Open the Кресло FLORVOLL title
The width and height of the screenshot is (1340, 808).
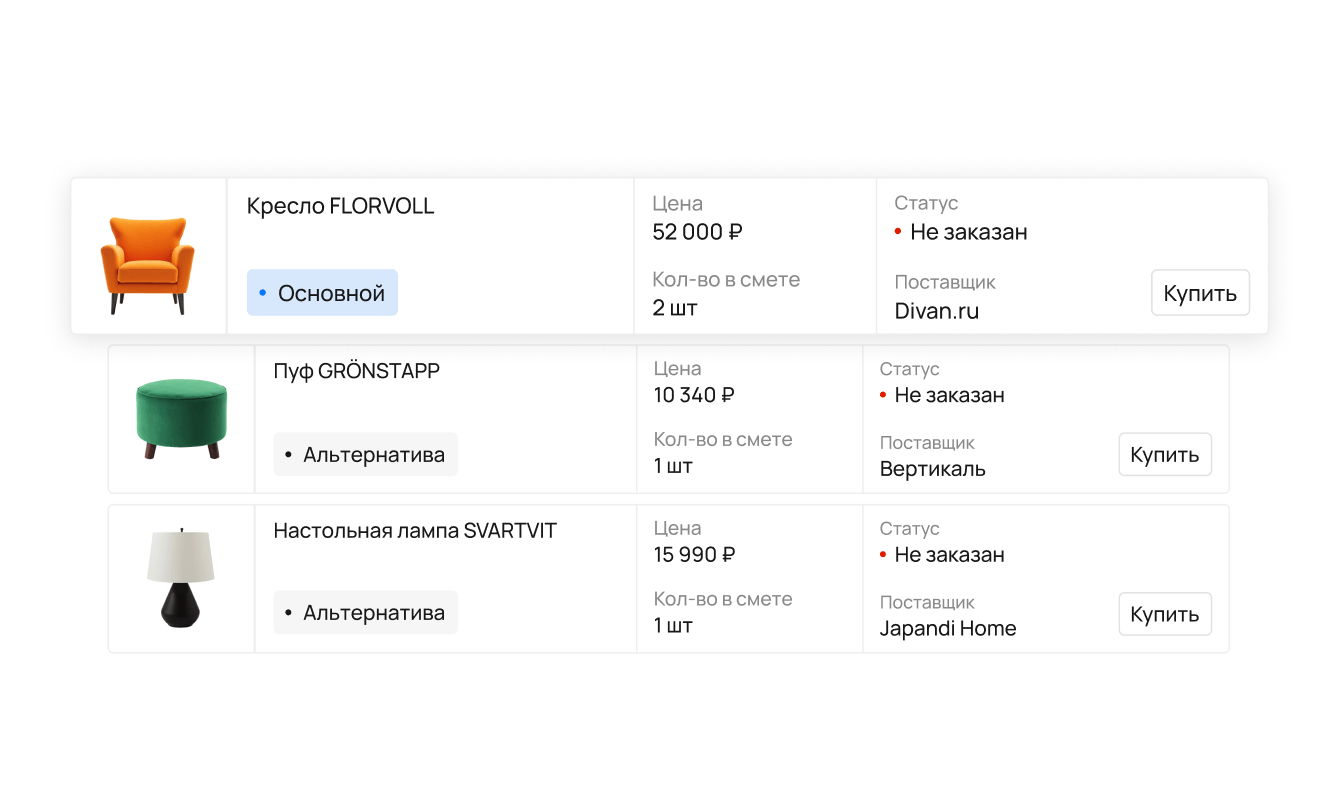pyautogui.click(x=340, y=206)
